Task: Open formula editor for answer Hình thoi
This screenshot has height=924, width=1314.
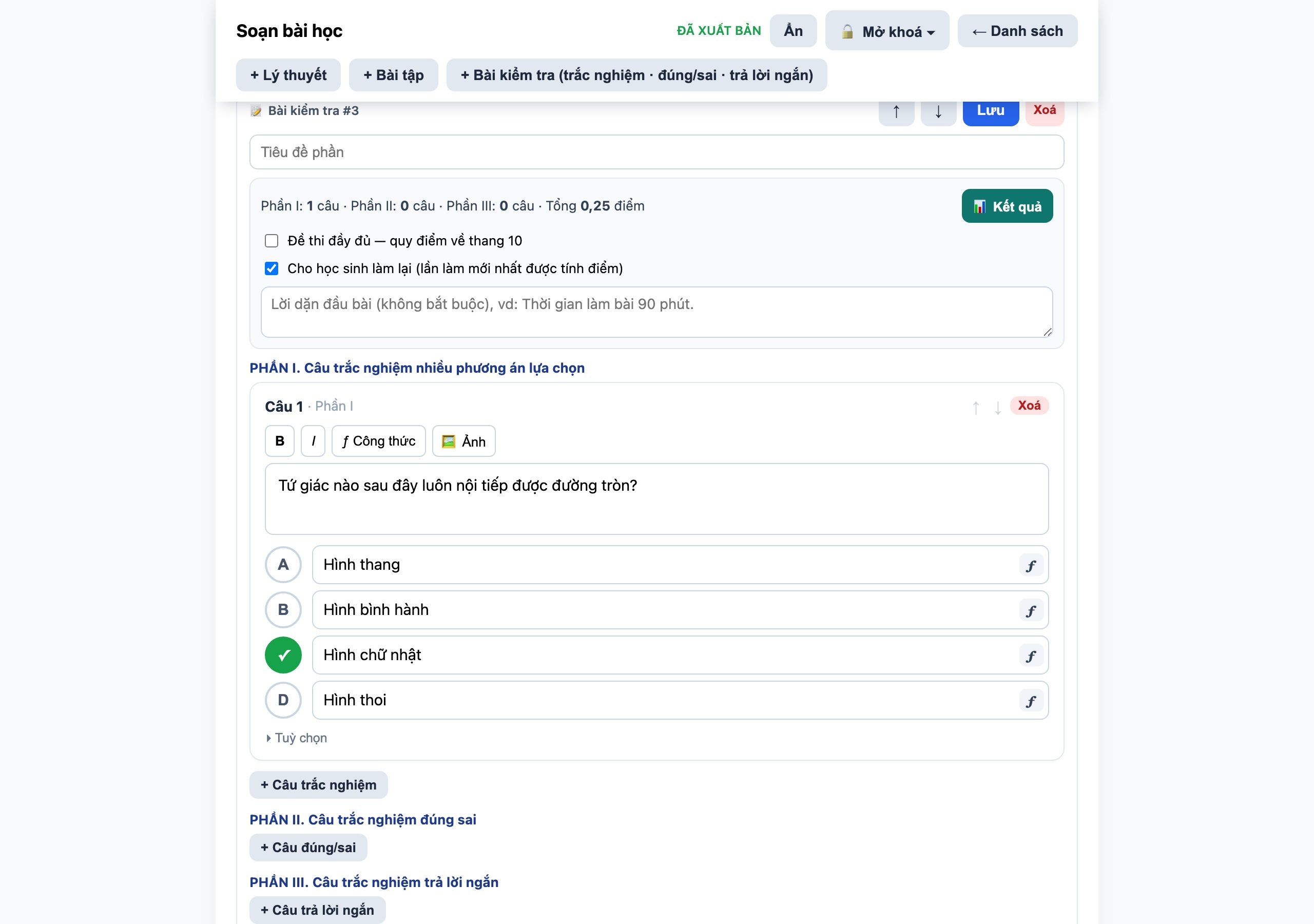Action: pyautogui.click(x=1031, y=701)
